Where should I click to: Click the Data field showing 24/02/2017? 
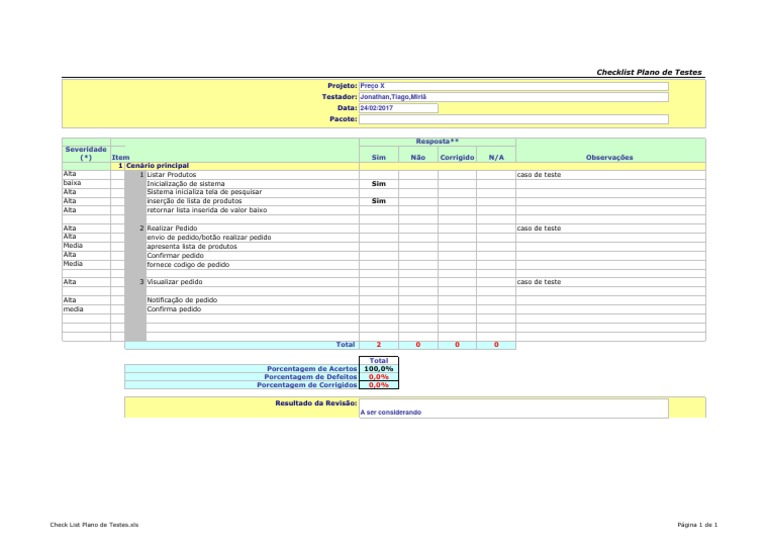coord(398,108)
